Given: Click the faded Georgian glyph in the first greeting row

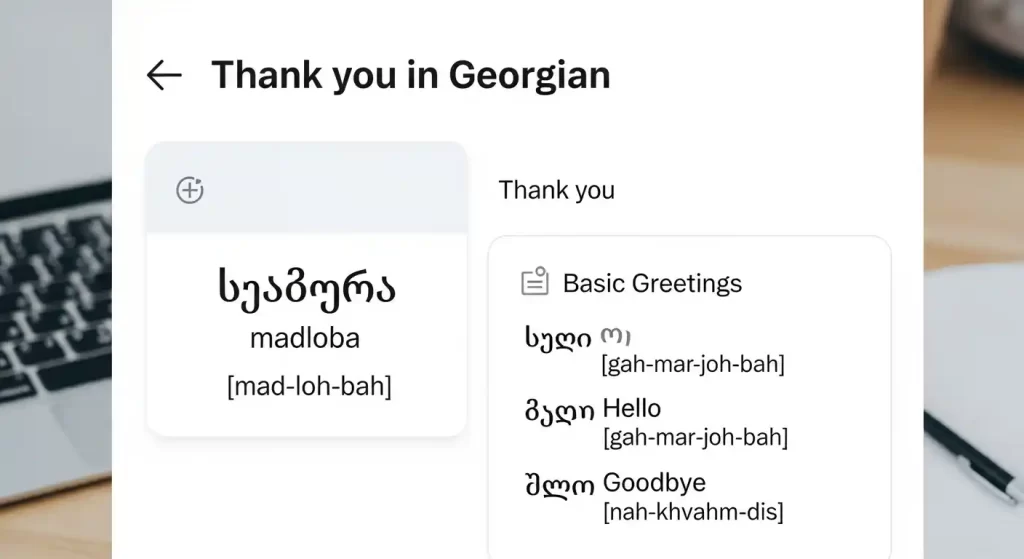Looking at the screenshot, I should tap(614, 337).
